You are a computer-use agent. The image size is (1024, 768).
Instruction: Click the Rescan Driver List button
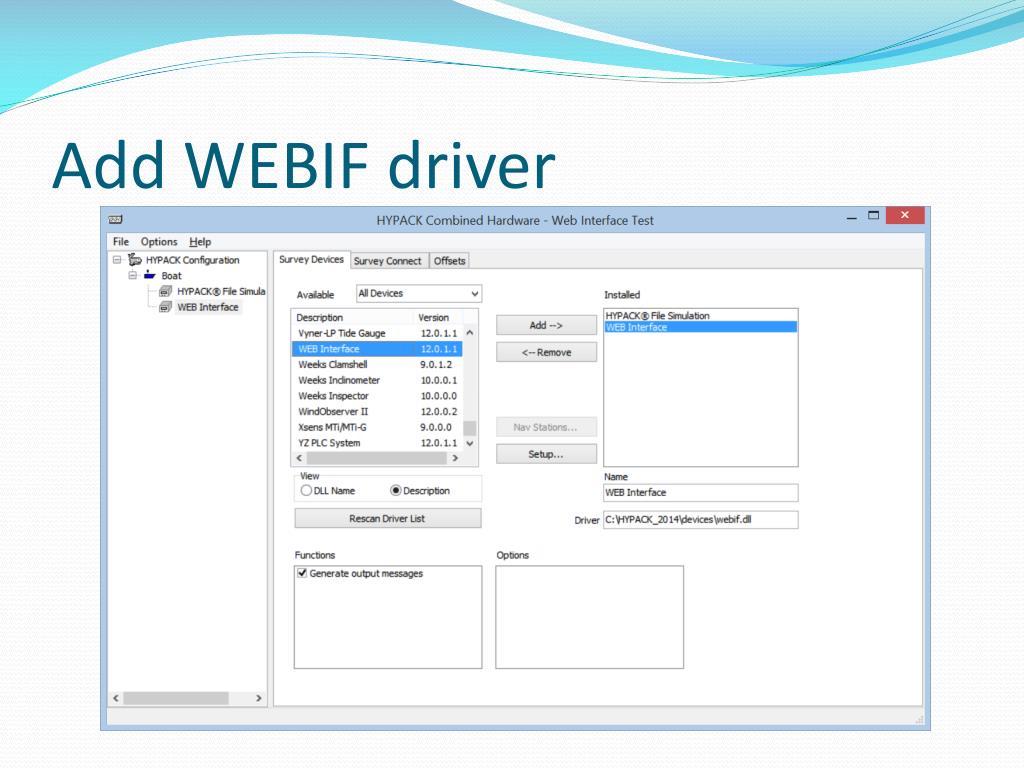click(387, 519)
